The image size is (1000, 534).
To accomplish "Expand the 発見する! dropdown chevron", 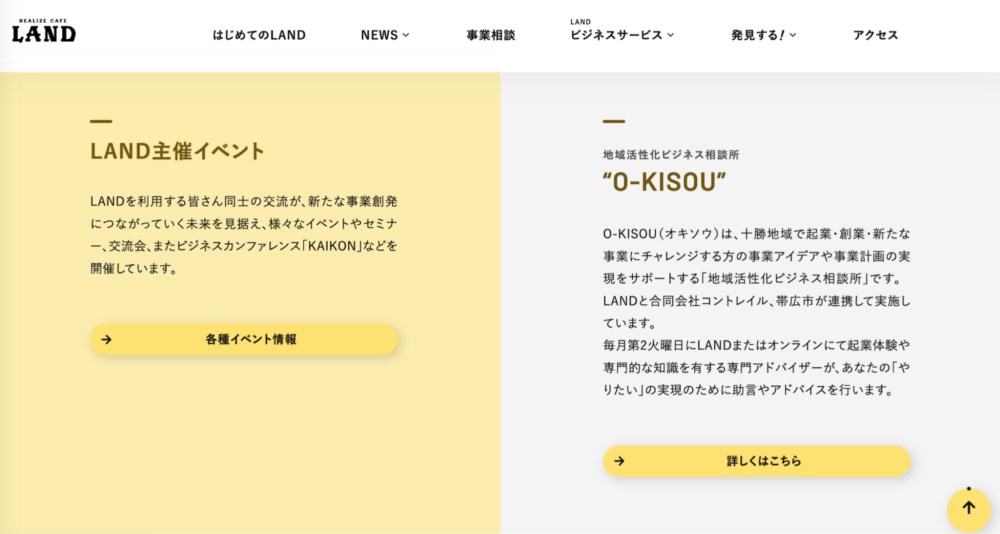I will [x=793, y=35].
